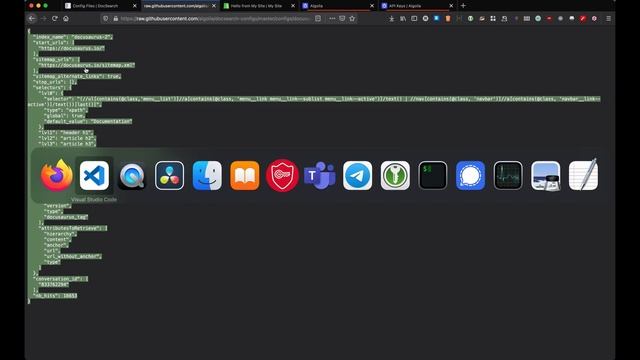The image size is (640, 360).
Task: Select DaVinci Resolve in app switcher
Action: coord(169,176)
